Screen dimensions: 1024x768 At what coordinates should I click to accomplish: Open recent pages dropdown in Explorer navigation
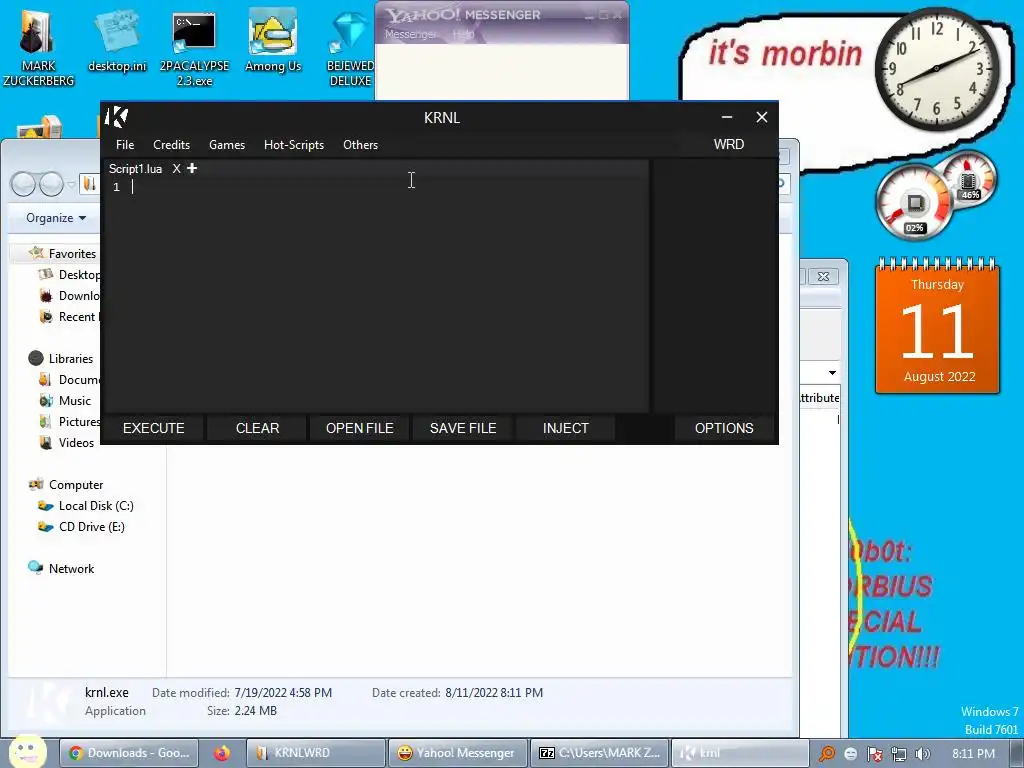[71, 185]
